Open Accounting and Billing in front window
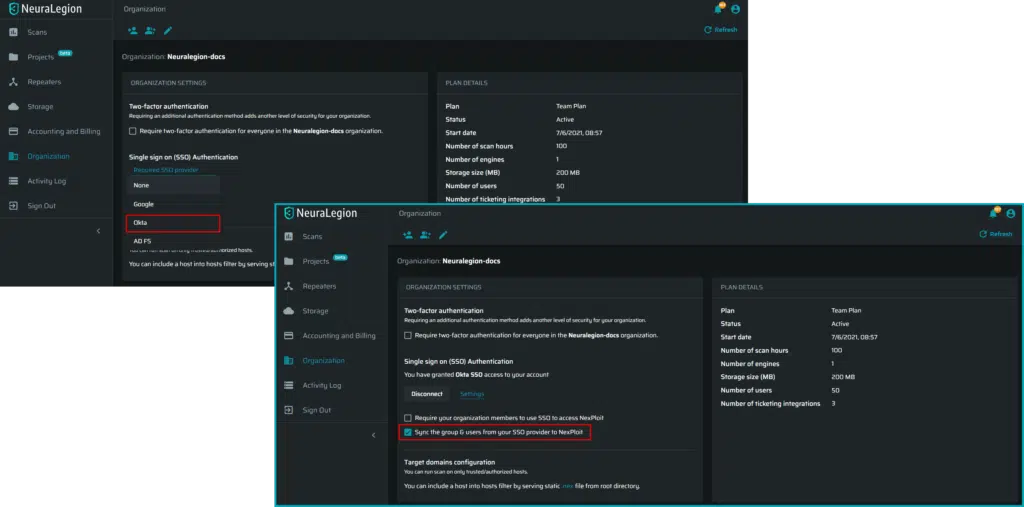The width and height of the screenshot is (1024, 507). click(339, 336)
